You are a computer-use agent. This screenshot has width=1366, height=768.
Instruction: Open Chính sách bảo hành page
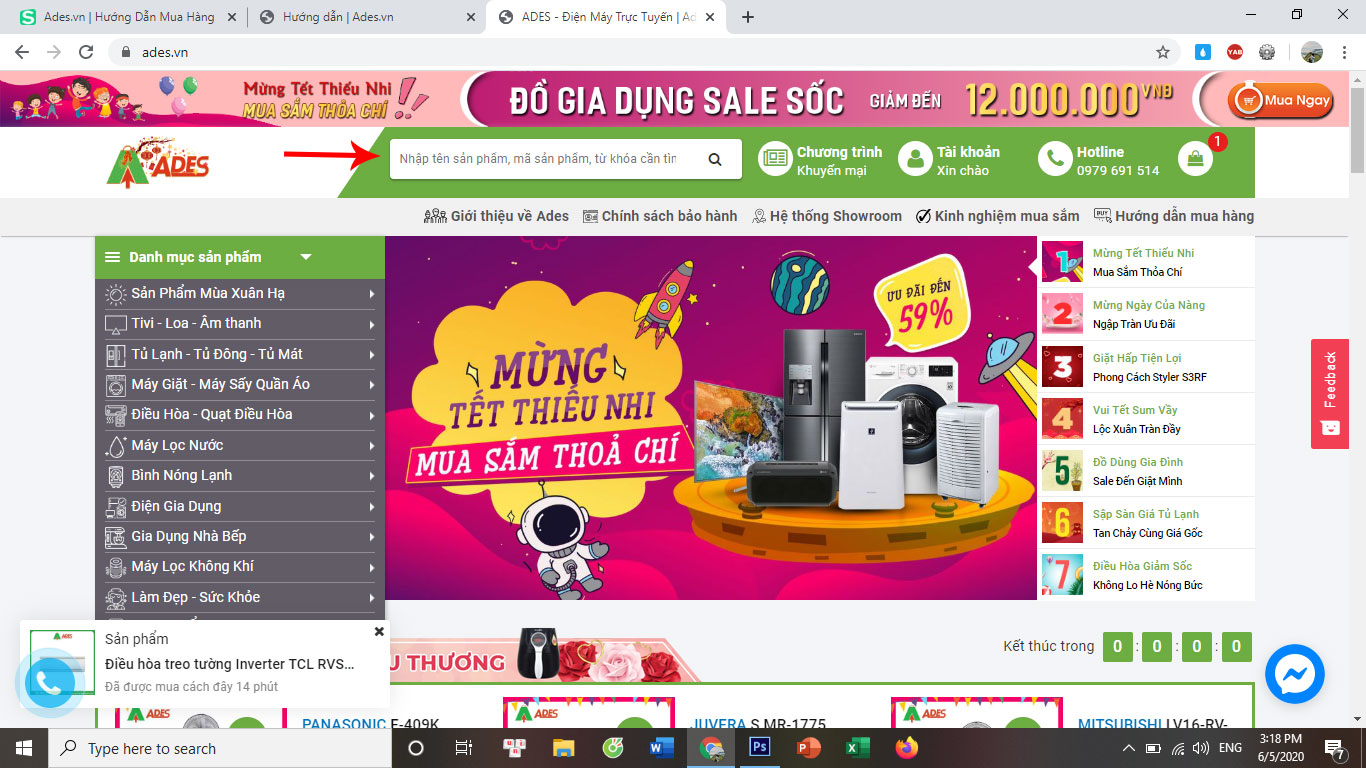660,216
